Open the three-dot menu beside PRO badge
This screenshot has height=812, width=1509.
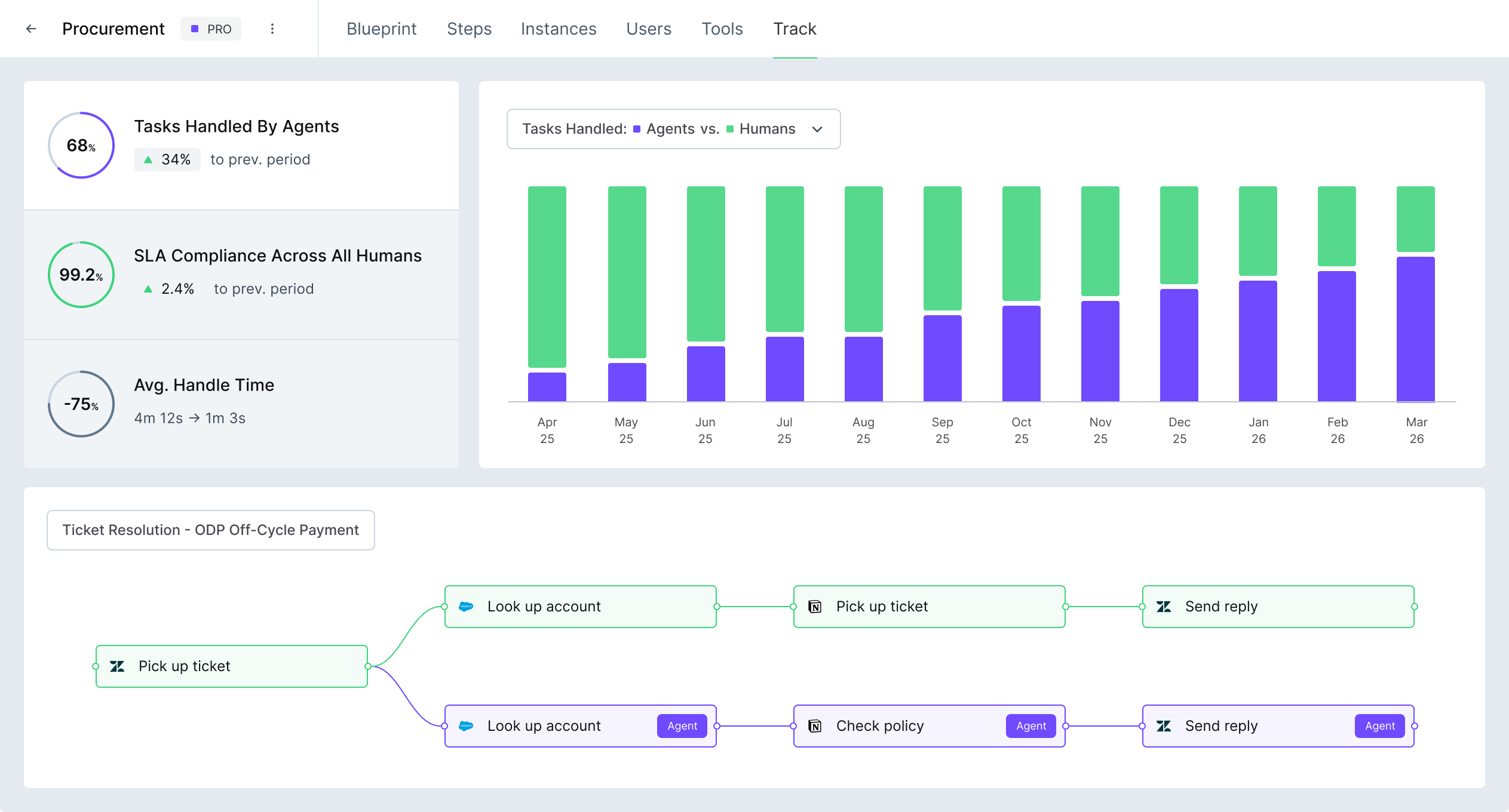pos(272,29)
